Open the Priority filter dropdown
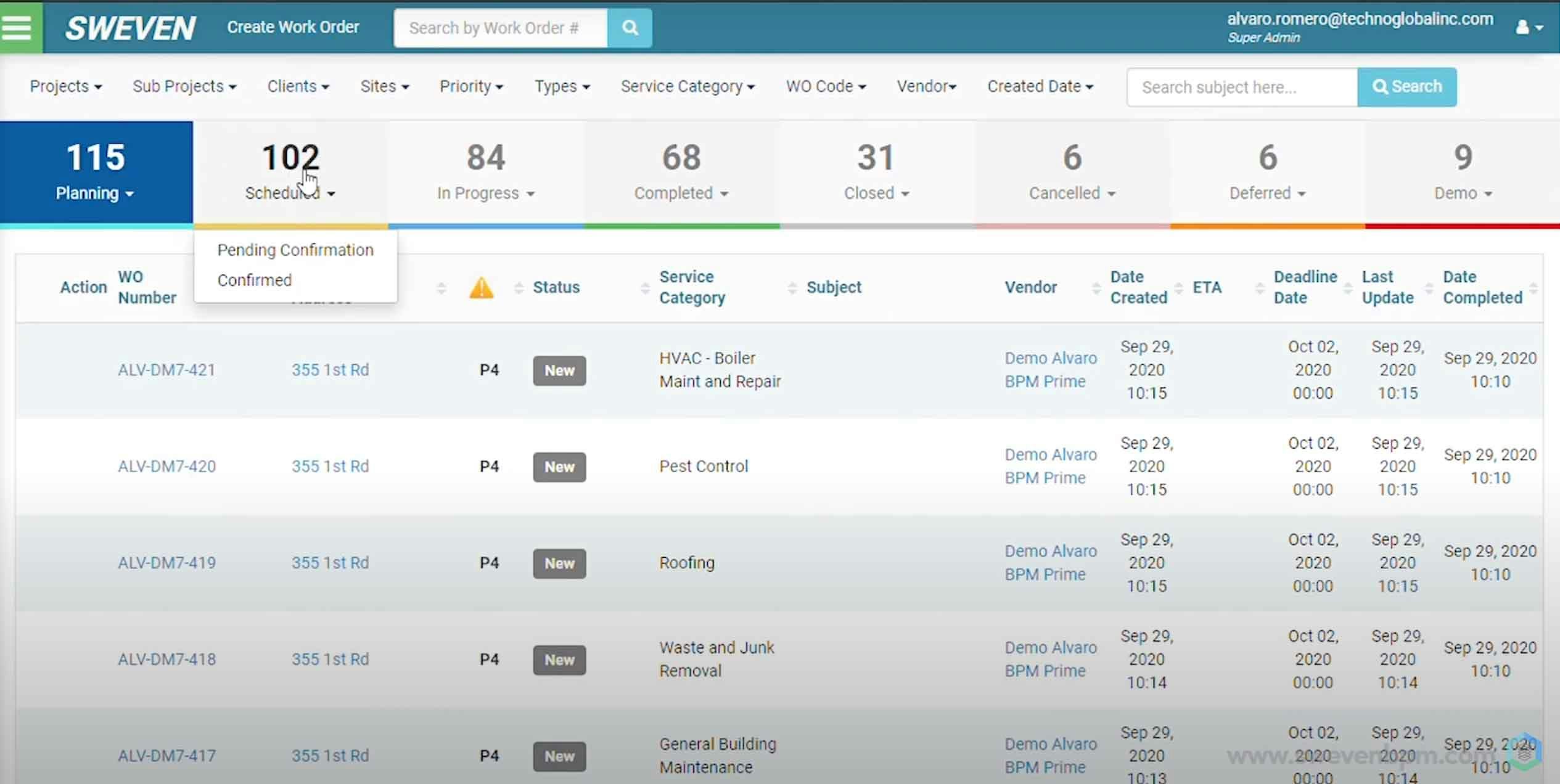This screenshot has width=1560, height=784. [472, 86]
